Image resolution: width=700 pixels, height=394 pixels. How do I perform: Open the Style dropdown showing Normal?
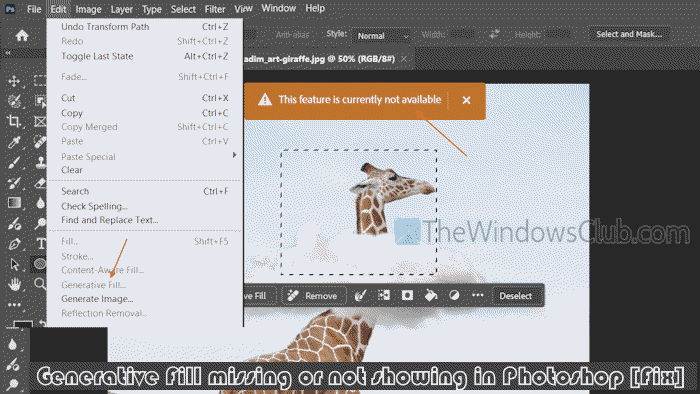(381, 36)
